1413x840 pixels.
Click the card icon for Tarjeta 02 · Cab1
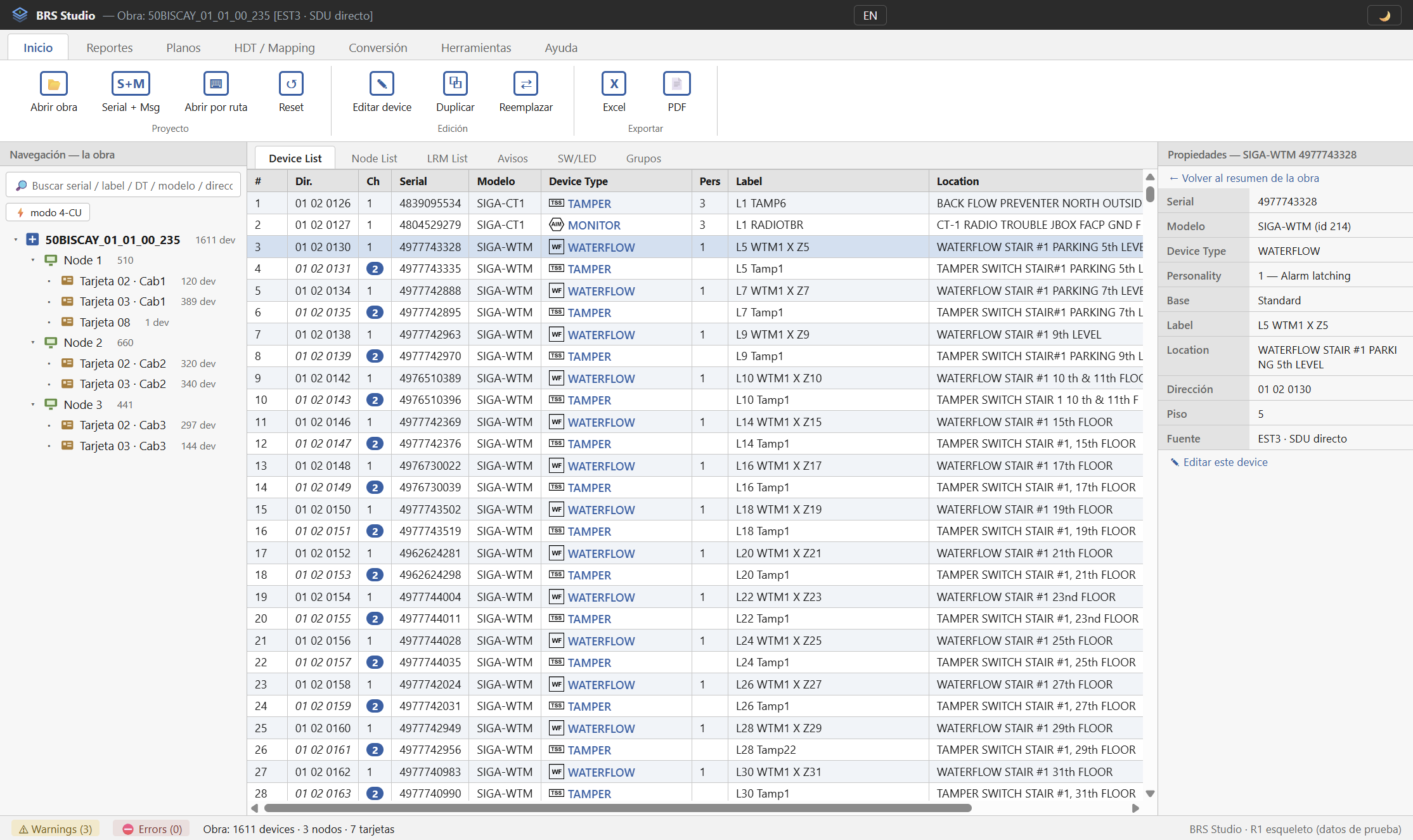pos(67,280)
